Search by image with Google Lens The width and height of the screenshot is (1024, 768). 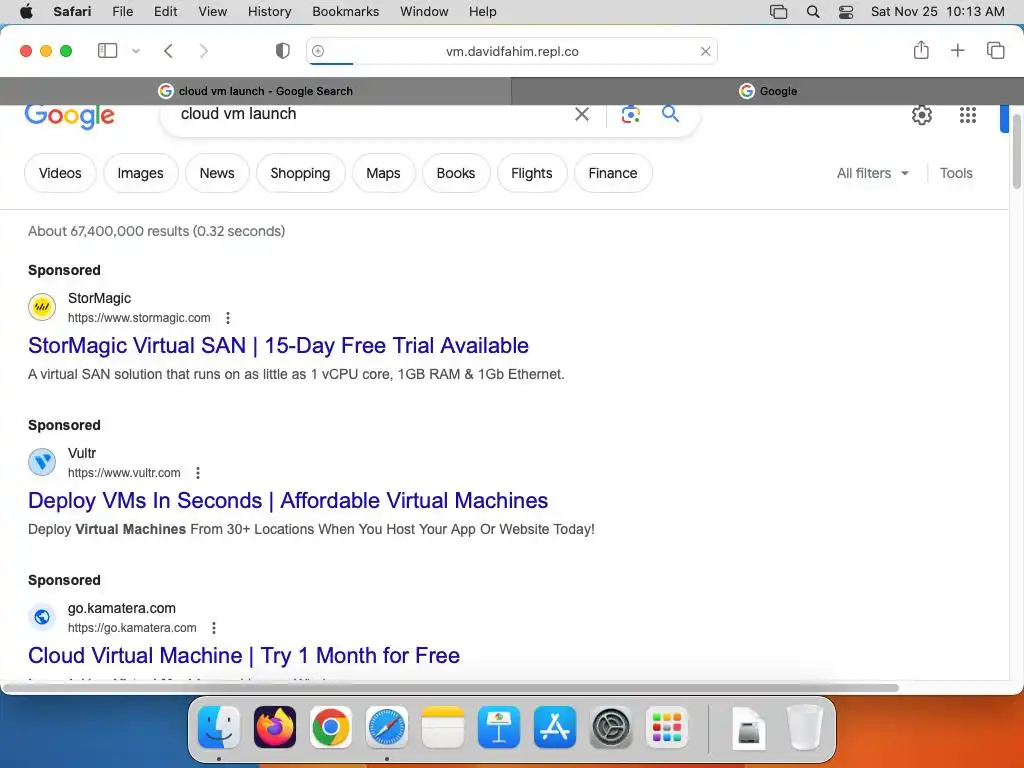(x=630, y=114)
